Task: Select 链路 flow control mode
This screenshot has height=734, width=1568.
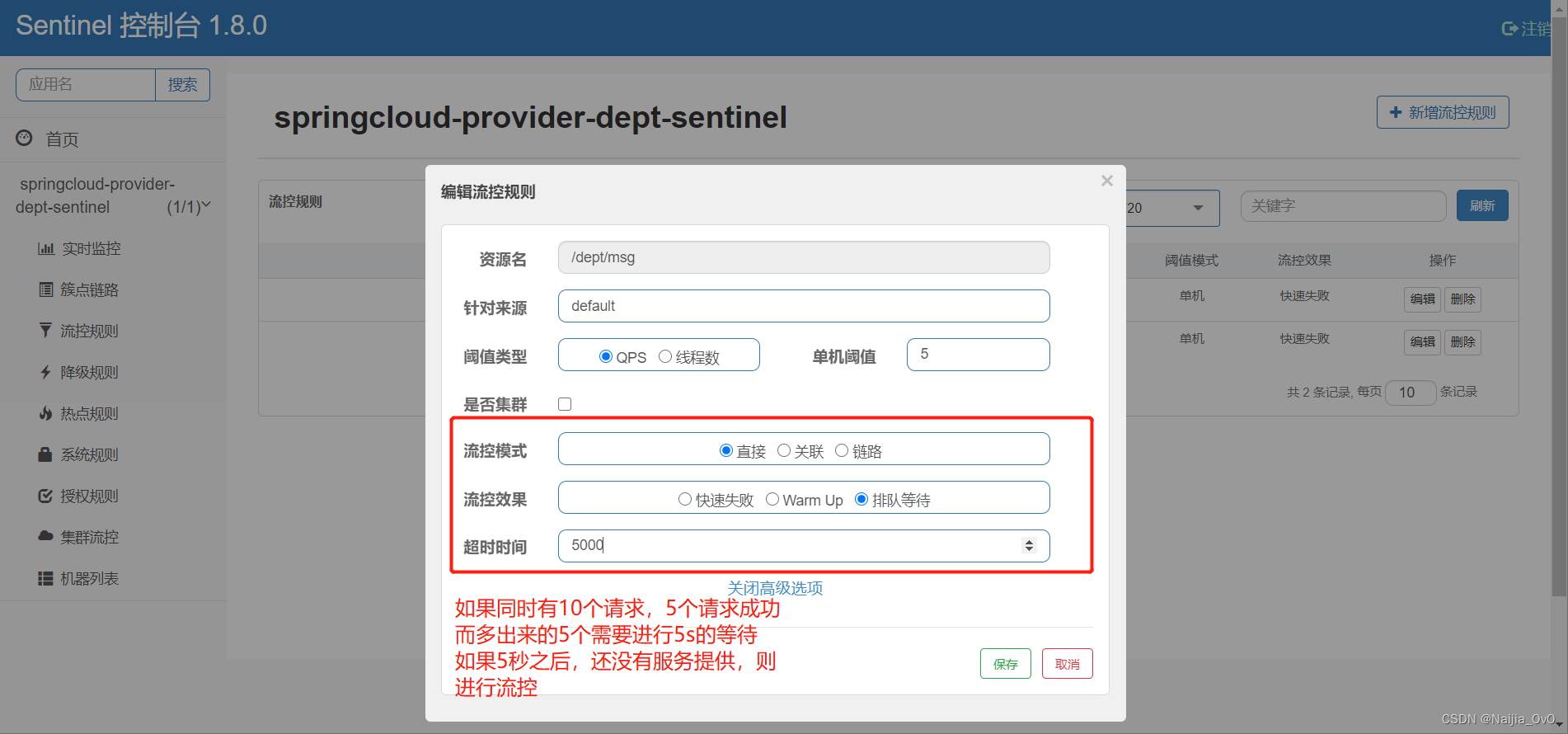Action: [842, 450]
